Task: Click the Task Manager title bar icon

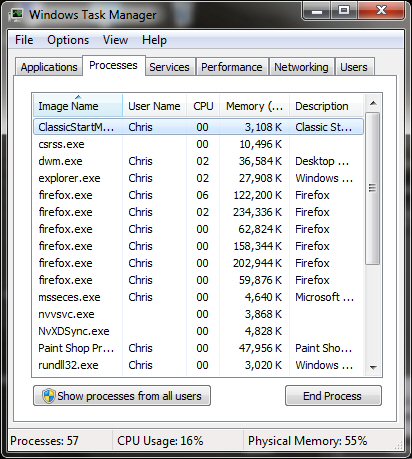Action: [16, 14]
